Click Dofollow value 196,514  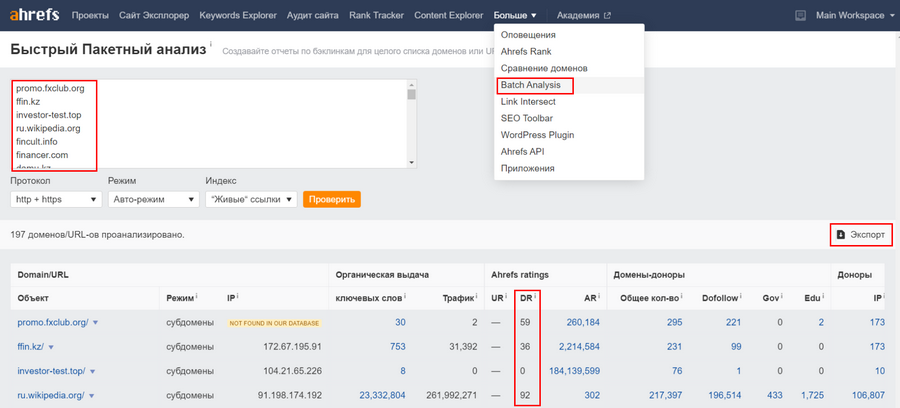coord(725,396)
